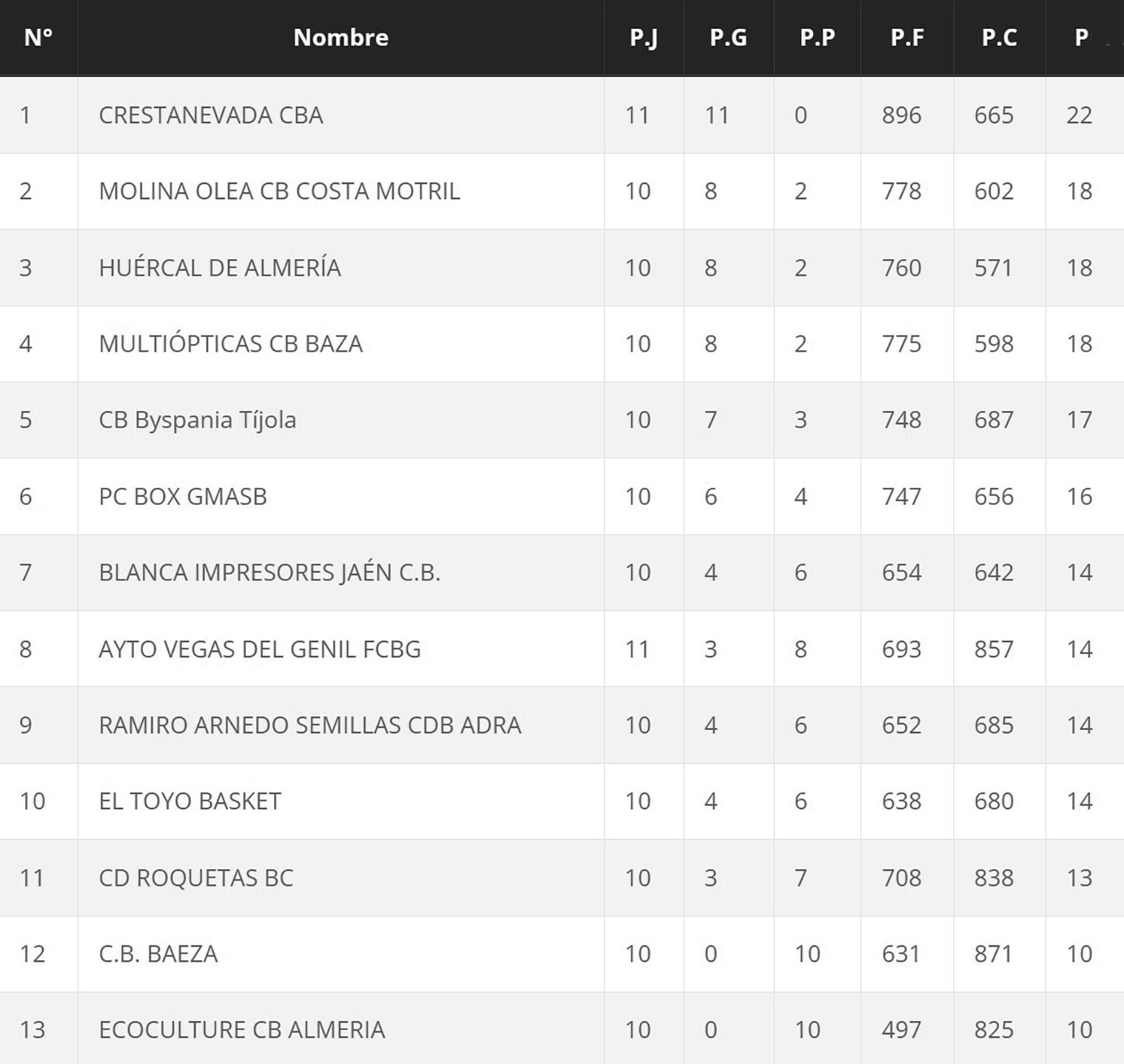1124x1064 pixels.
Task: Click the Nº column header
Action: click(x=38, y=37)
